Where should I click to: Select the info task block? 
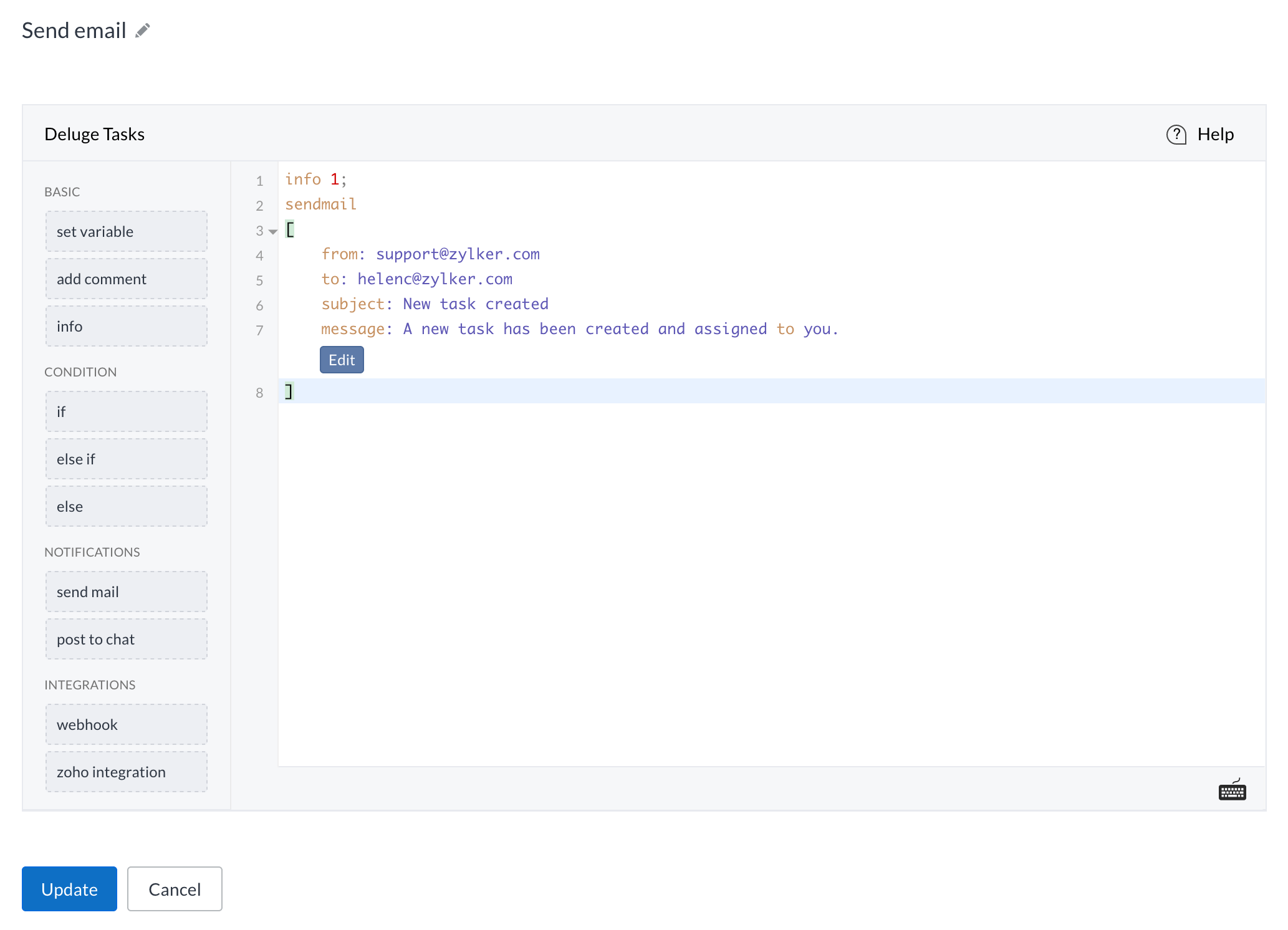point(126,326)
